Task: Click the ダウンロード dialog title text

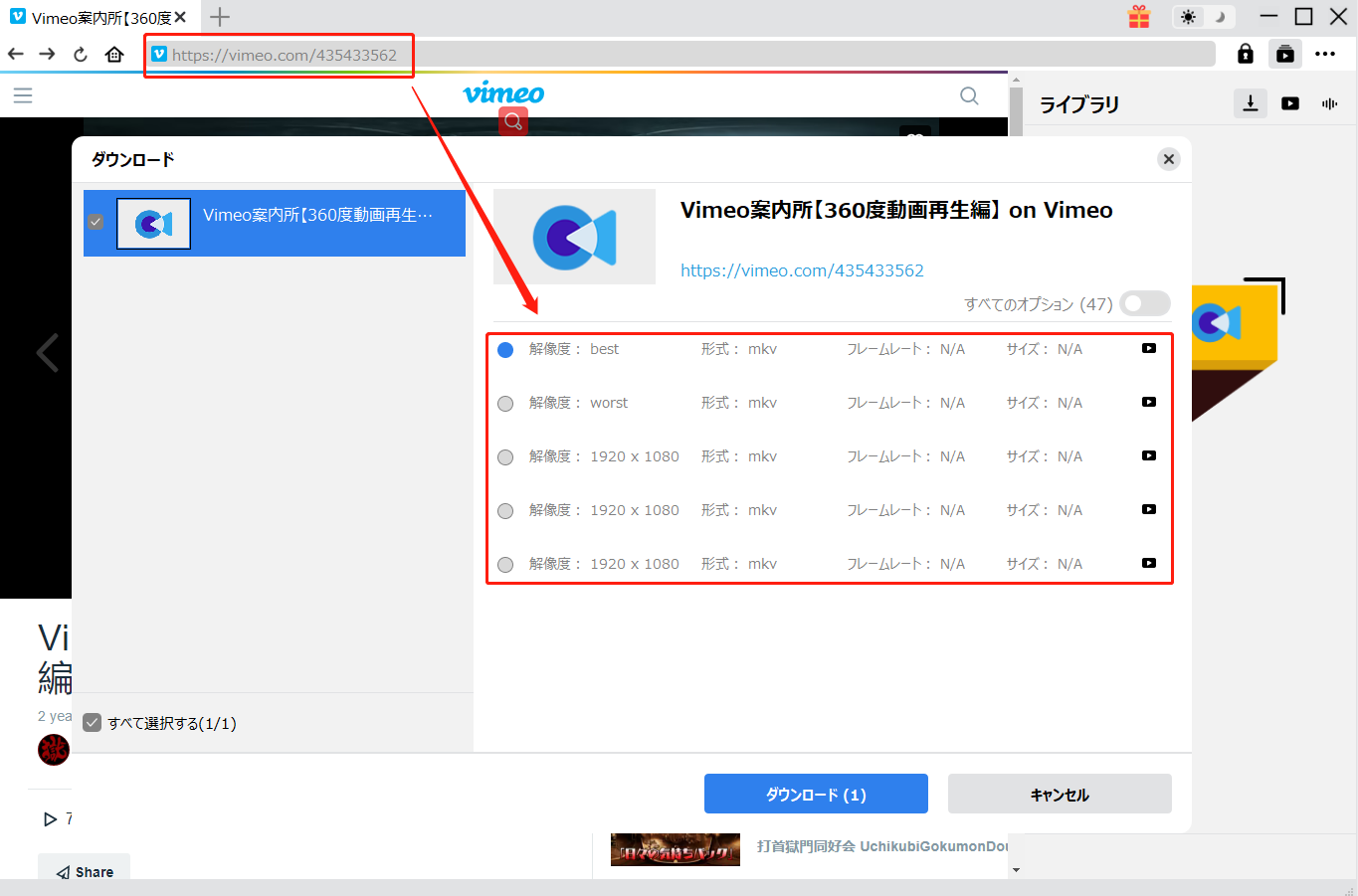Action: point(133,159)
